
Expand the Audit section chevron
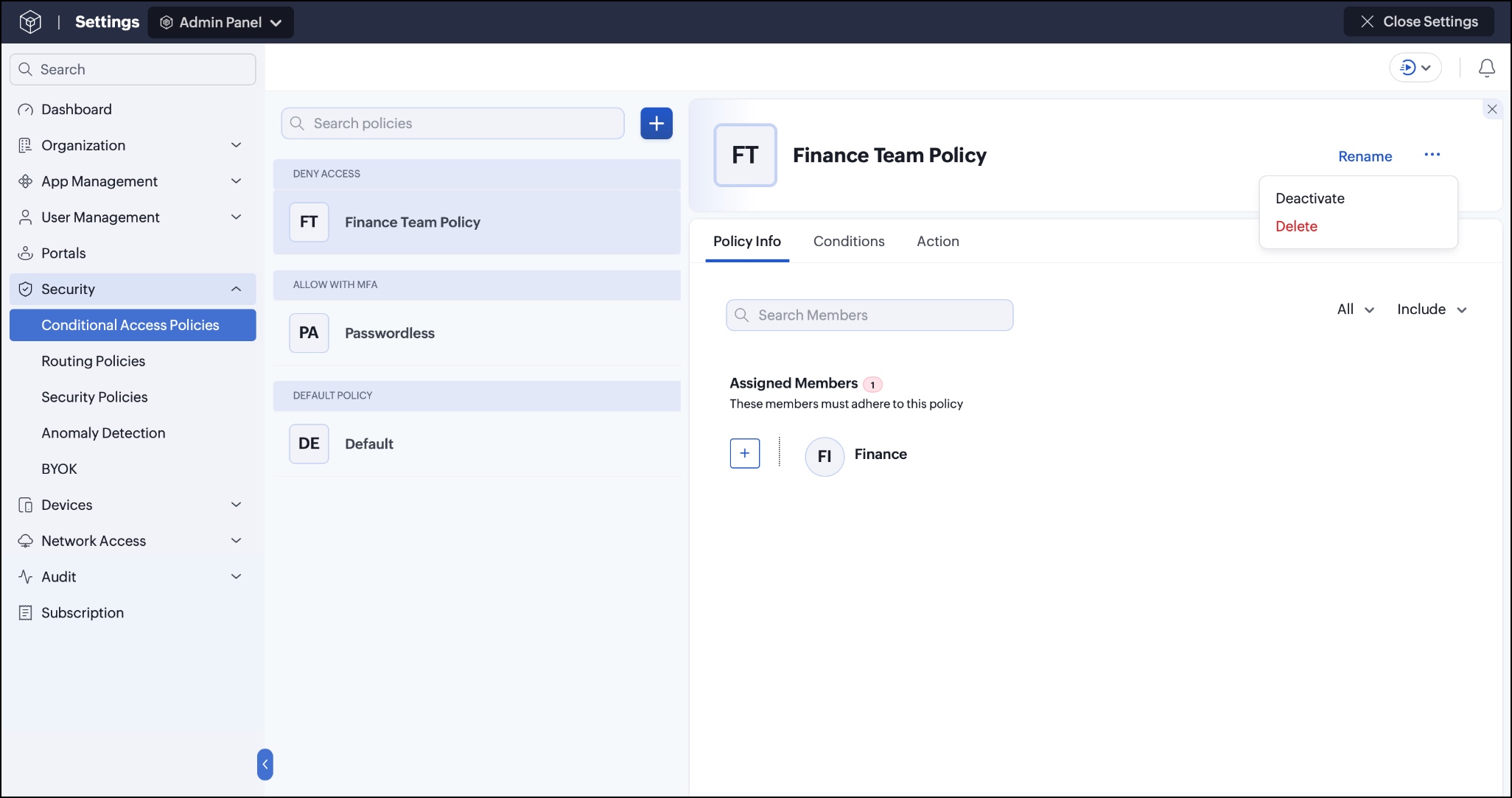point(237,577)
